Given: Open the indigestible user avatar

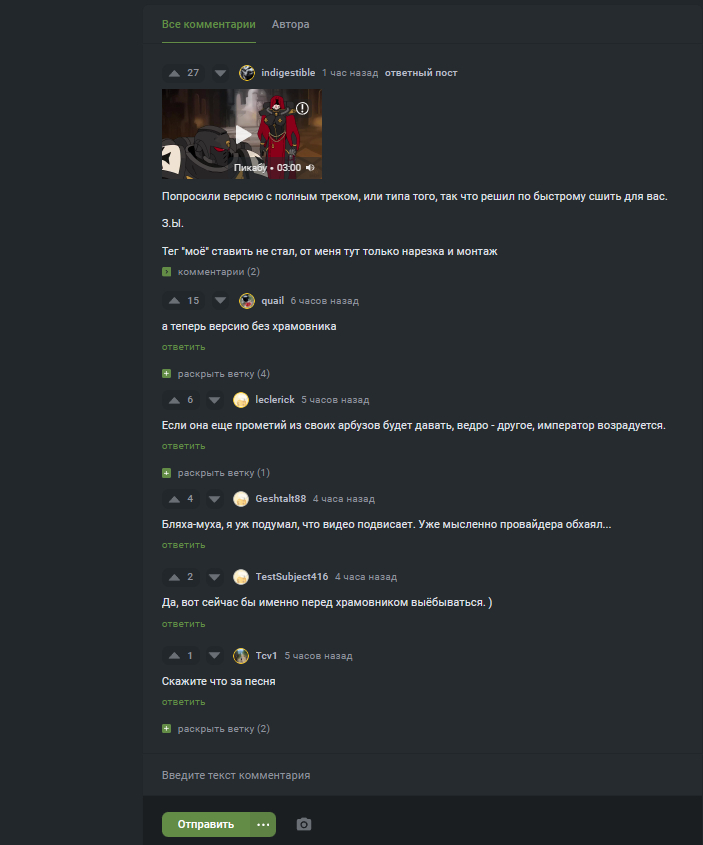Looking at the screenshot, I should click(x=247, y=73).
